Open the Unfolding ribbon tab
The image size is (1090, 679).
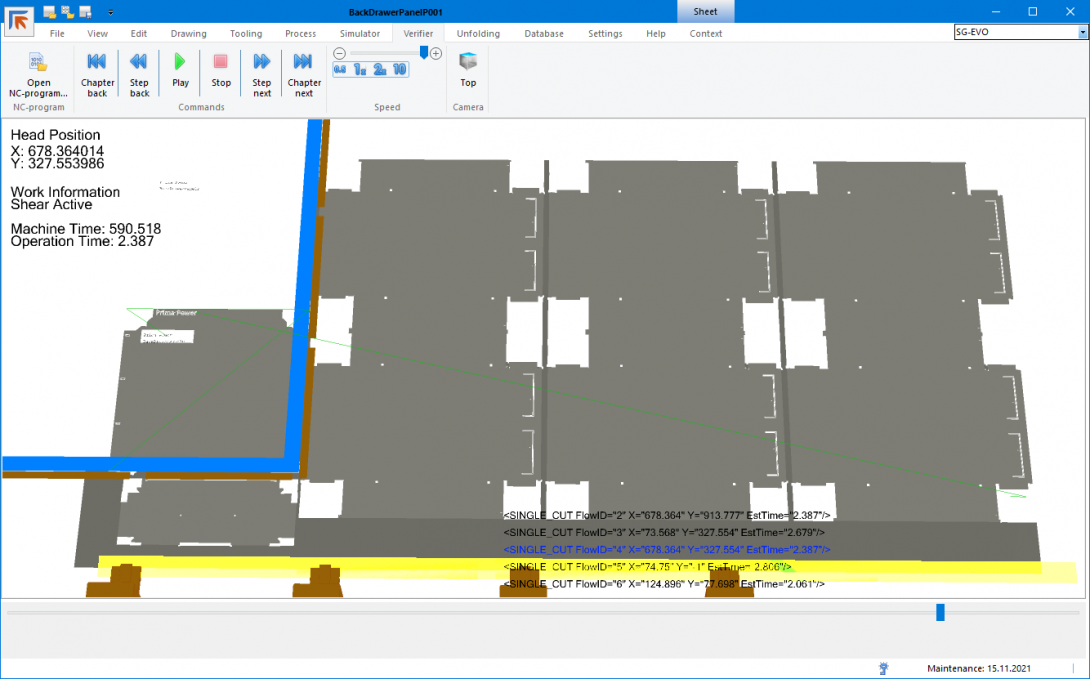click(478, 33)
